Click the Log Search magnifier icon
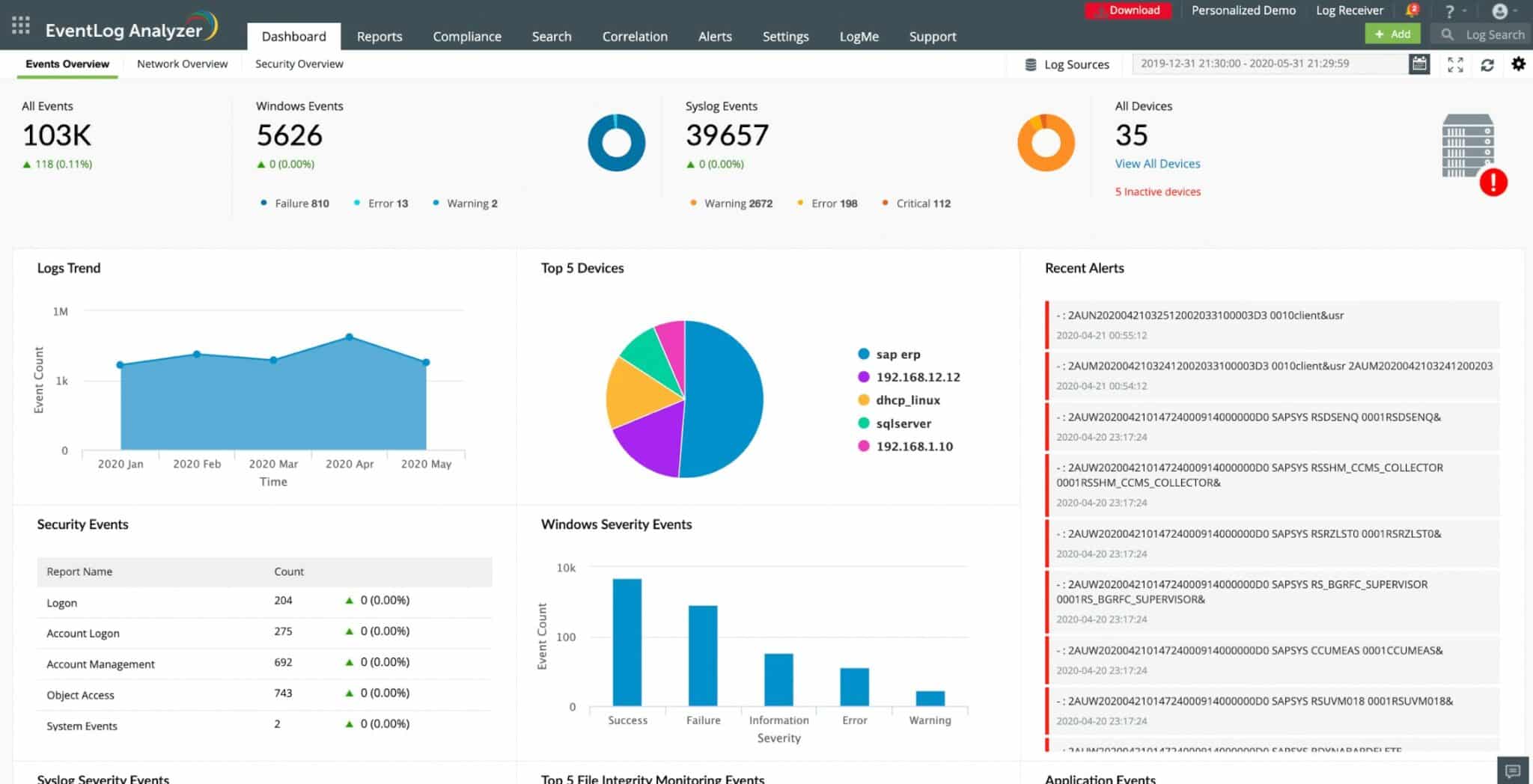 tap(1448, 34)
